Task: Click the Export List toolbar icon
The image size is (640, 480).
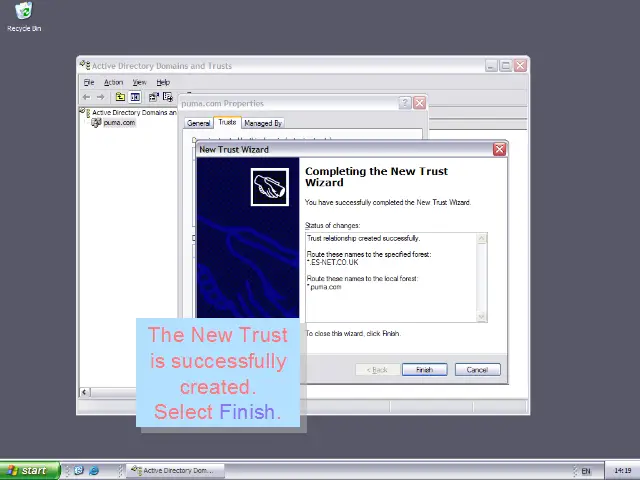Action: 168,97
